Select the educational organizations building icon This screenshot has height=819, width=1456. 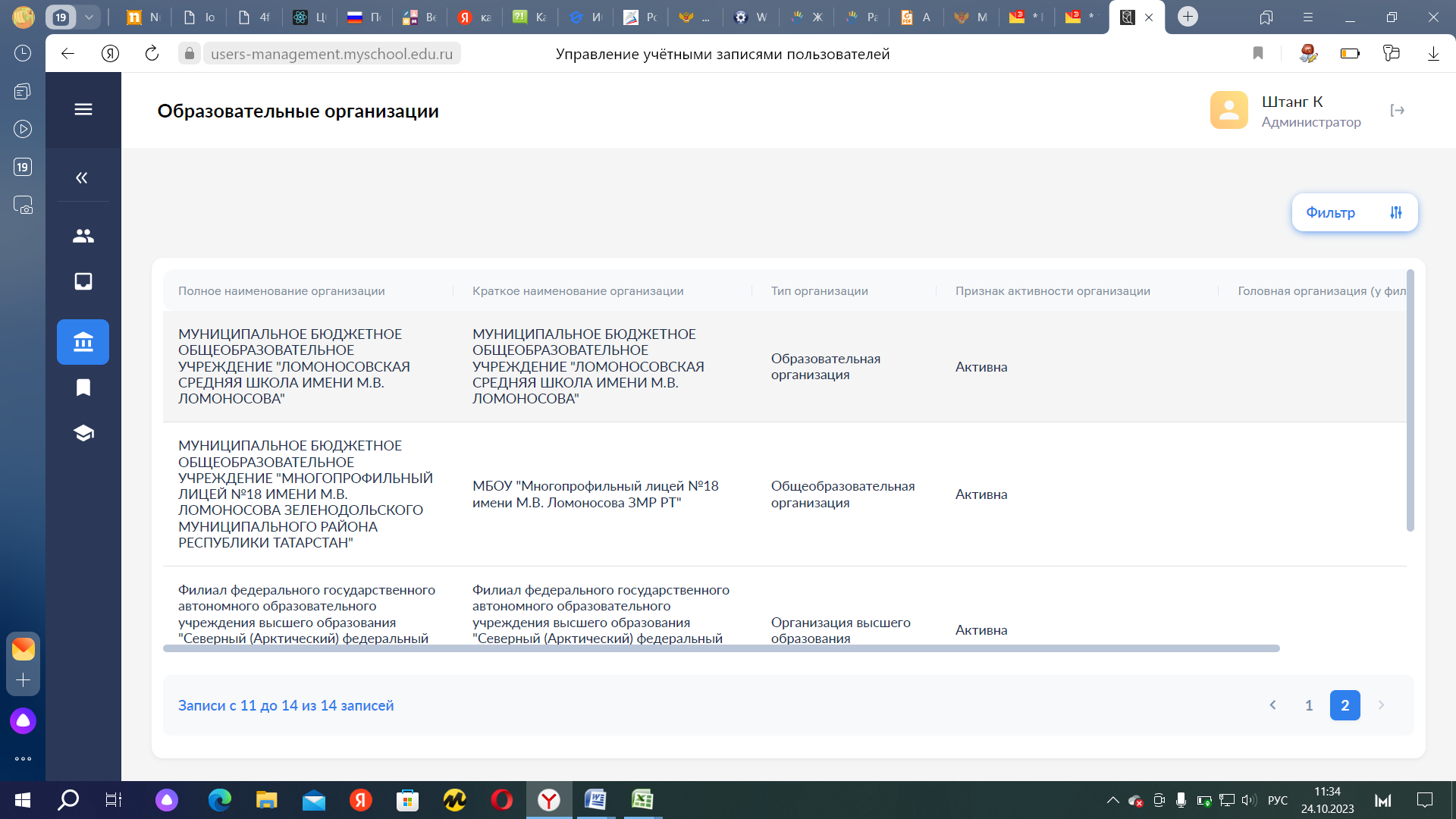pos(83,342)
